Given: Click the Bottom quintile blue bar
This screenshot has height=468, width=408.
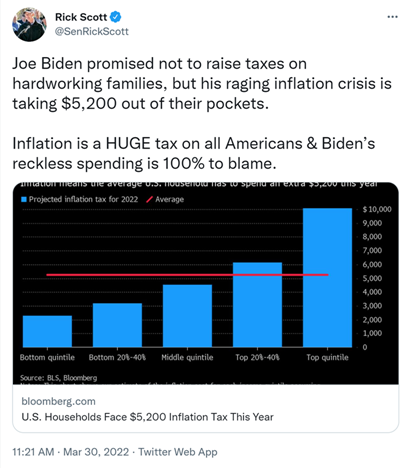Looking at the screenshot, I should pyautogui.click(x=47, y=331).
